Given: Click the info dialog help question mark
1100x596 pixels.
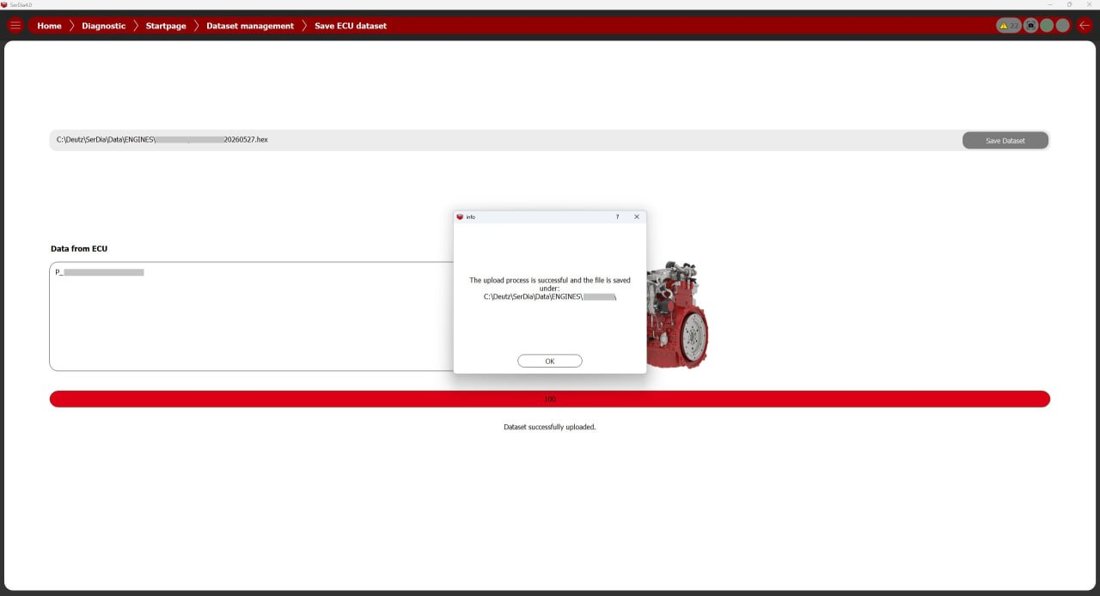Looking at the screenshot, I should click(x=617, y=217).
